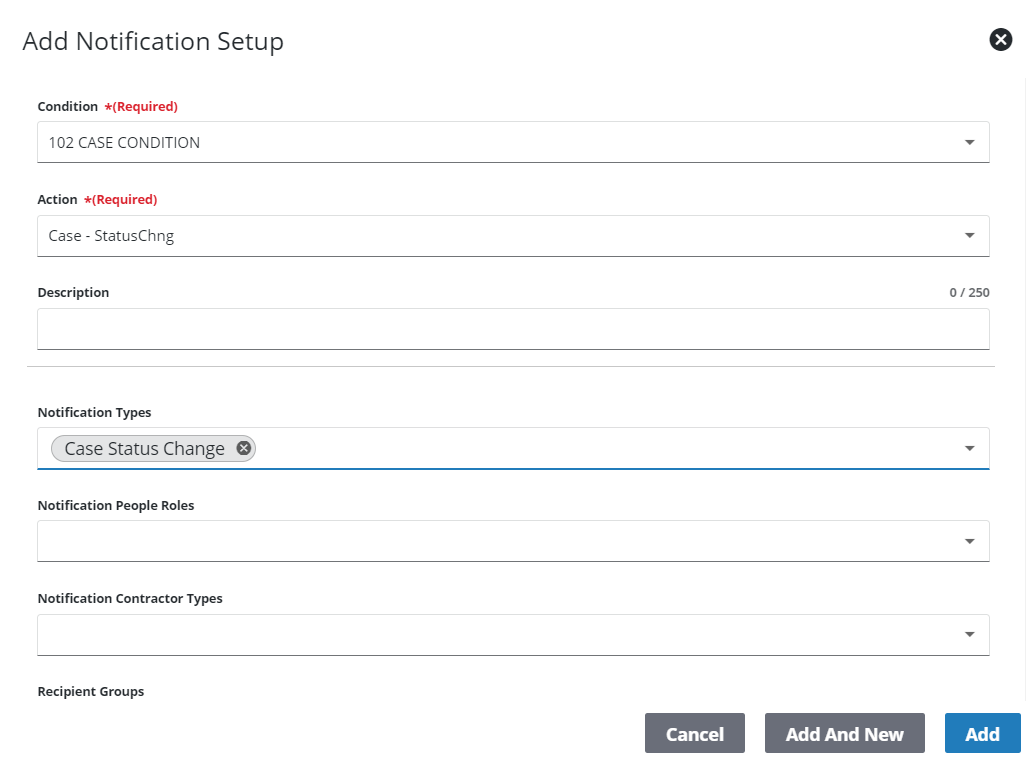Click the Condition dropdown arrow
The width and height of the screenshot is (1026, 776).
click(x=968, y=142)
